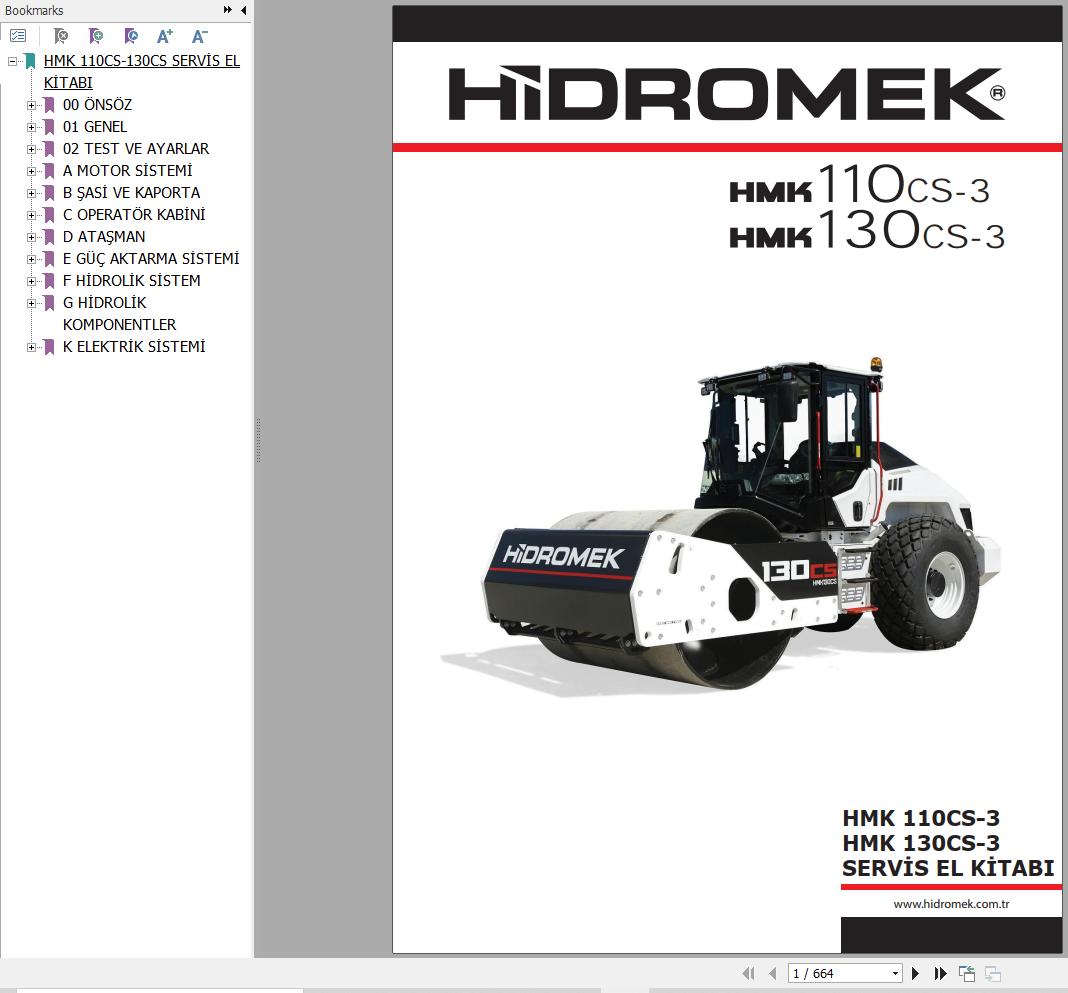
Task: Collapse the Bookmarks panel with left arrow
Action: point(243,10)
